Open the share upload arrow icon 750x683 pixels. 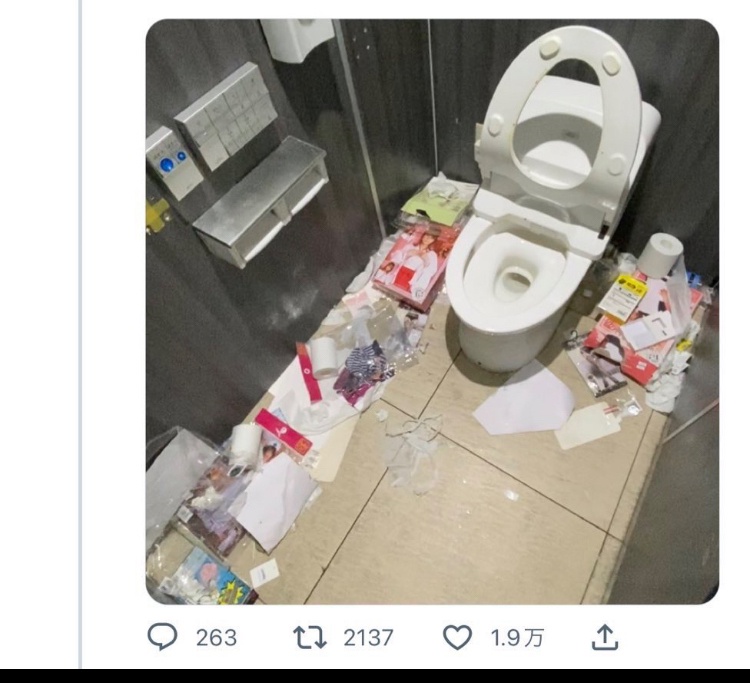605,637
